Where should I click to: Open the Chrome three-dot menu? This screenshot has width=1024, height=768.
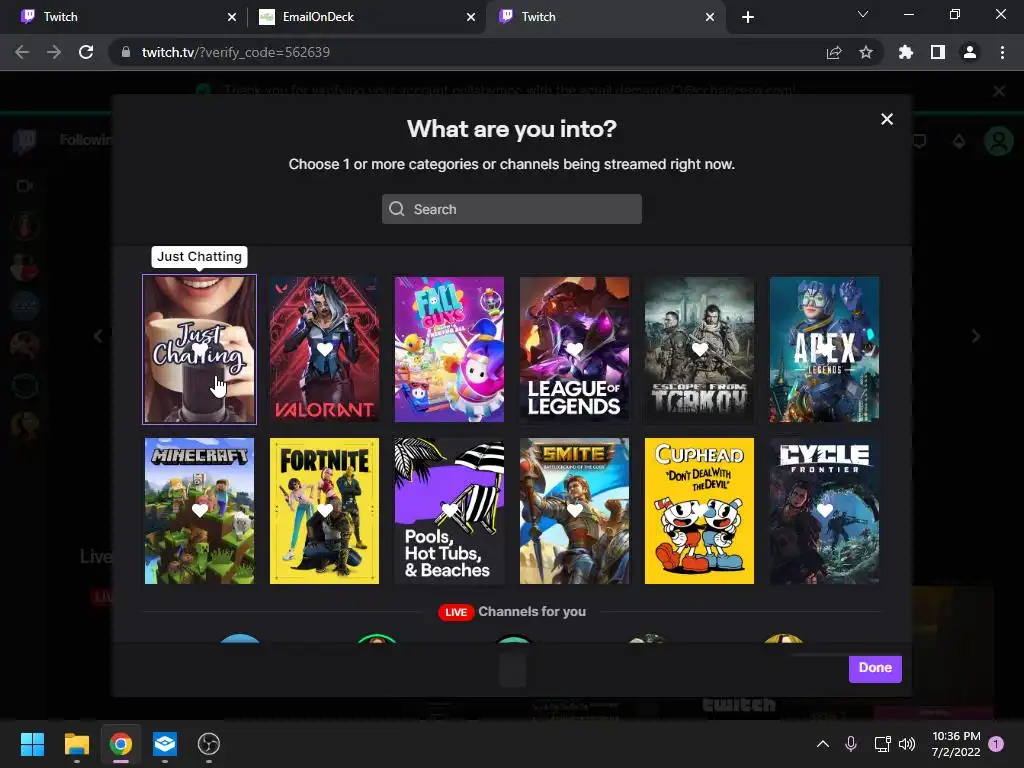tap(1002, 52)
